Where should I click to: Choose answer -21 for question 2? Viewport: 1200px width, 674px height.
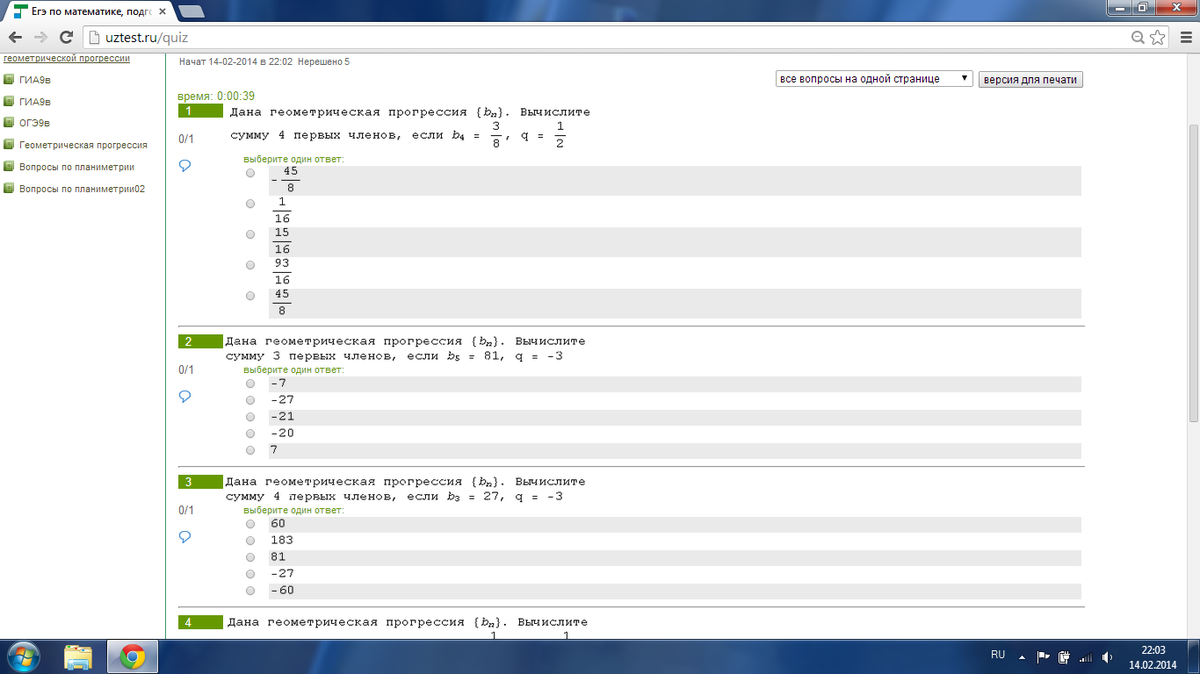coord(250,417)
